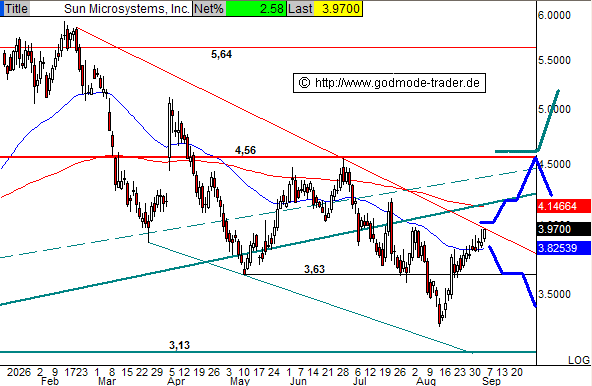Click the Sep month label
The image size is (592, 386).
pos(491,381)
